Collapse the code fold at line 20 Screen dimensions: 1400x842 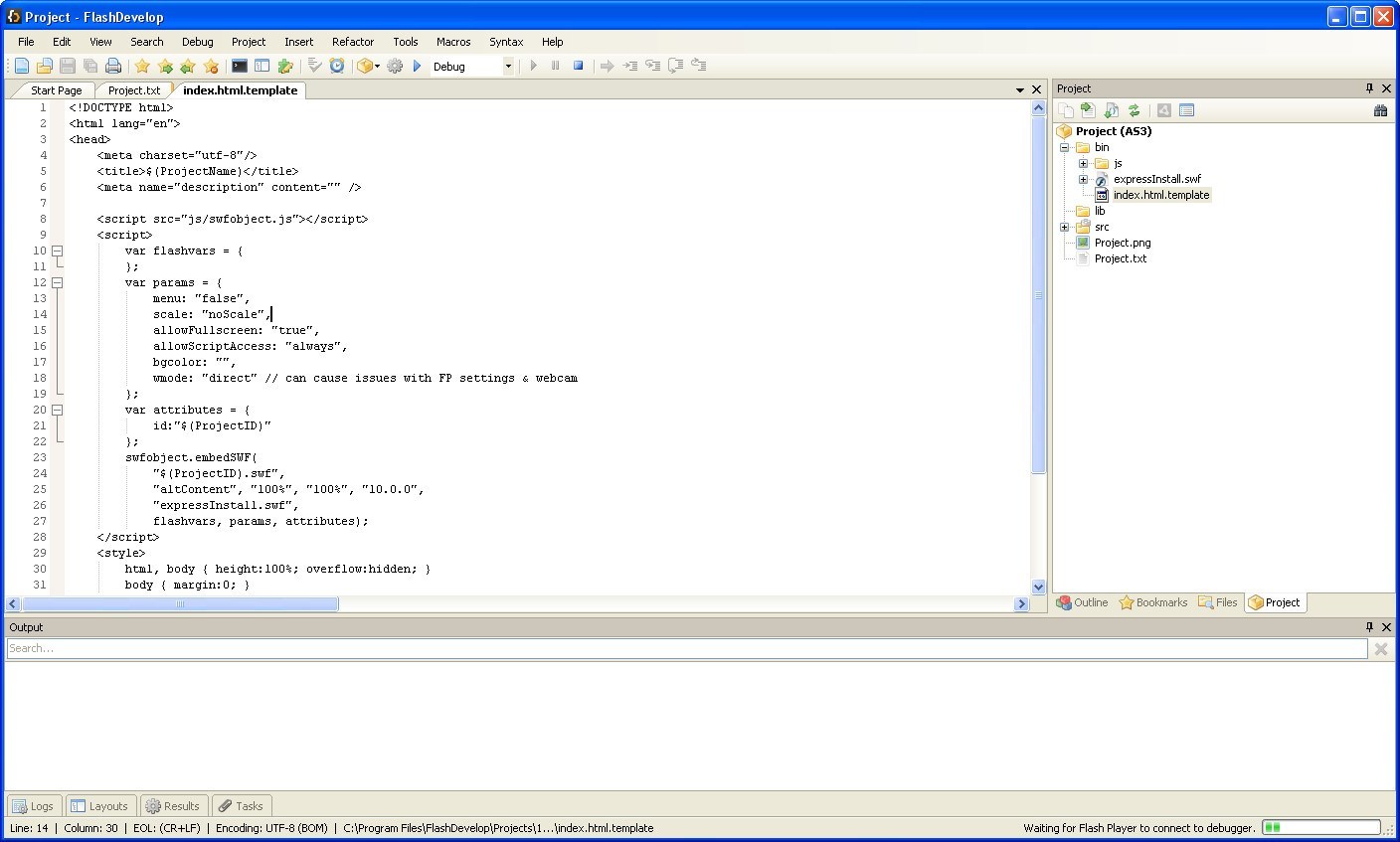coord(58,410)
